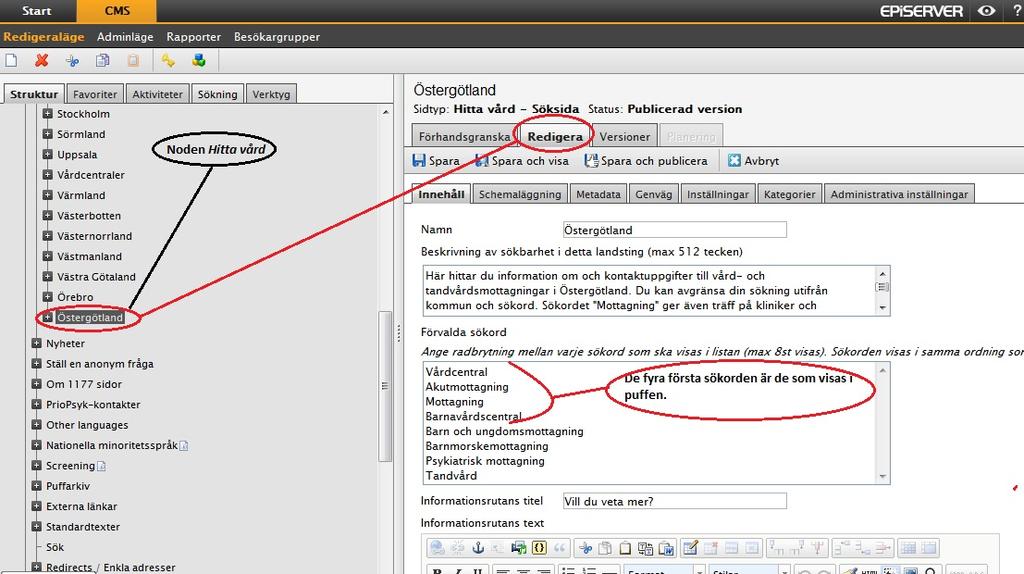Viewport: 1024px width, 574px height.
Task: Click down arrow of the sökbarhet description scrollbar
Action: pos(882,308)
